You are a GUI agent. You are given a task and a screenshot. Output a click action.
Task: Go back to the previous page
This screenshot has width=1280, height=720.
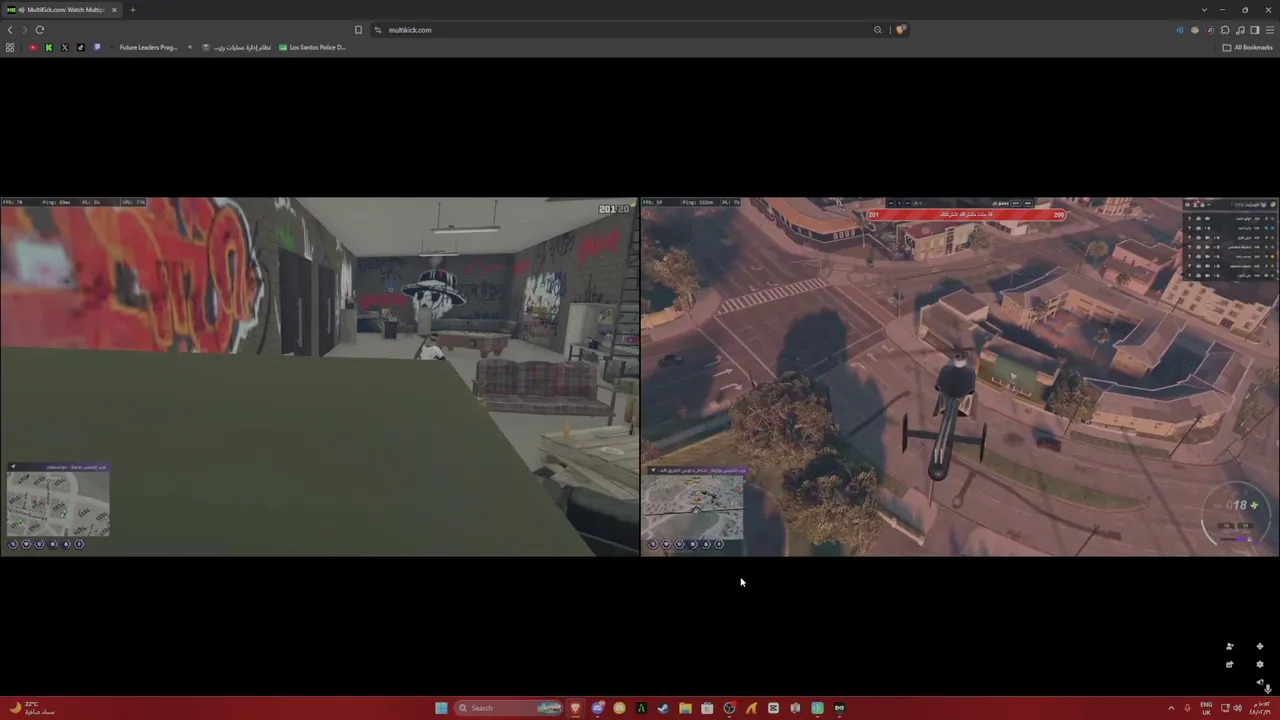(10, 30)
